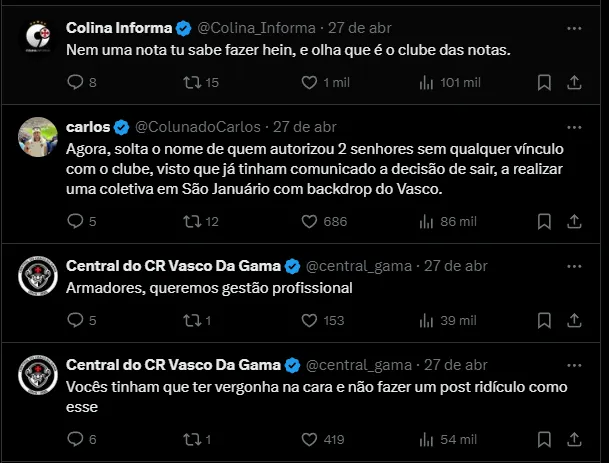The width and height of the screenshot is (609, 463).
Task: Bookmark Colina Informa's tweet
Action: coord(543,82)
